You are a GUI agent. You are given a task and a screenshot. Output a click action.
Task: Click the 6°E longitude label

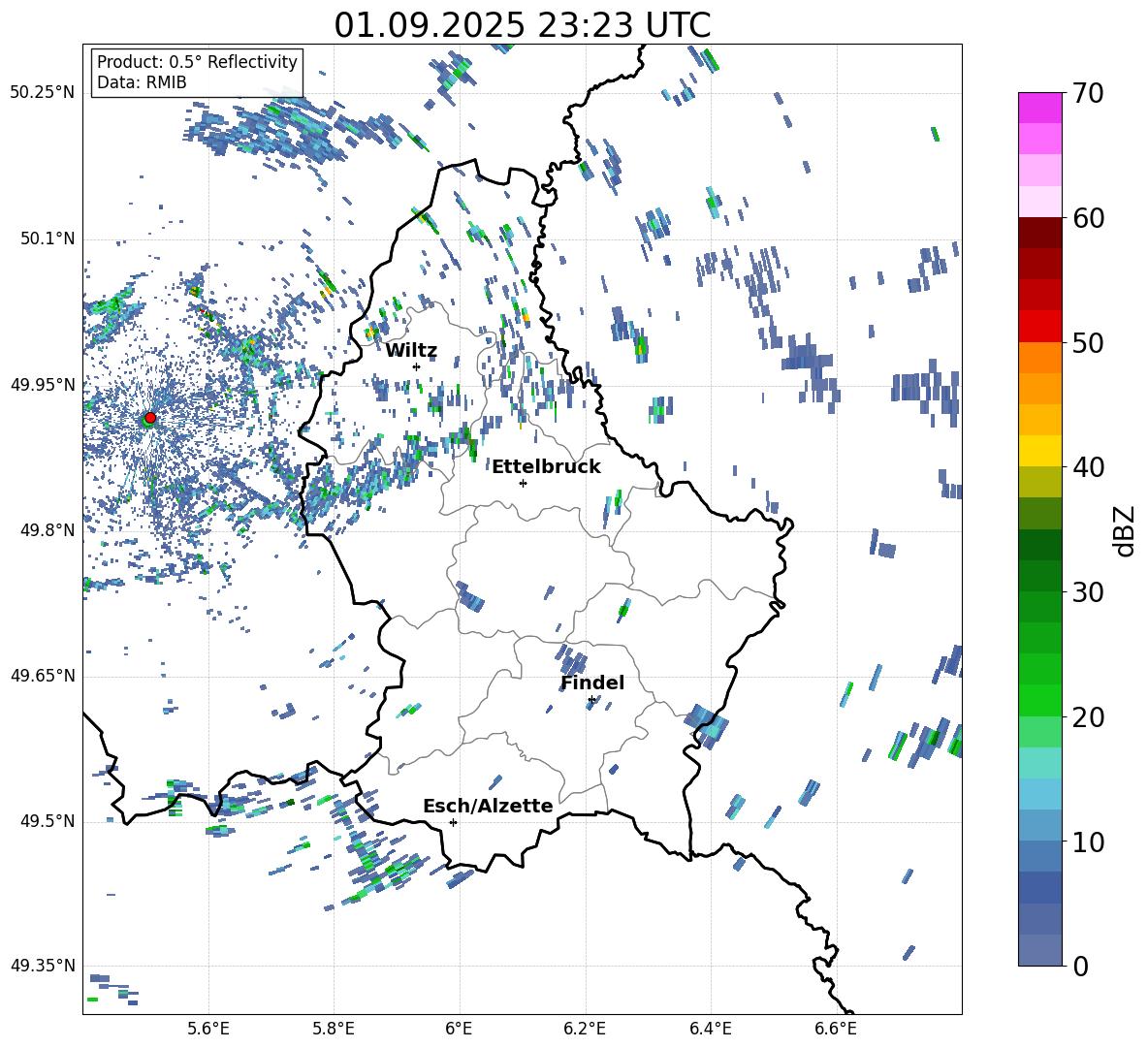[459, 1030]
